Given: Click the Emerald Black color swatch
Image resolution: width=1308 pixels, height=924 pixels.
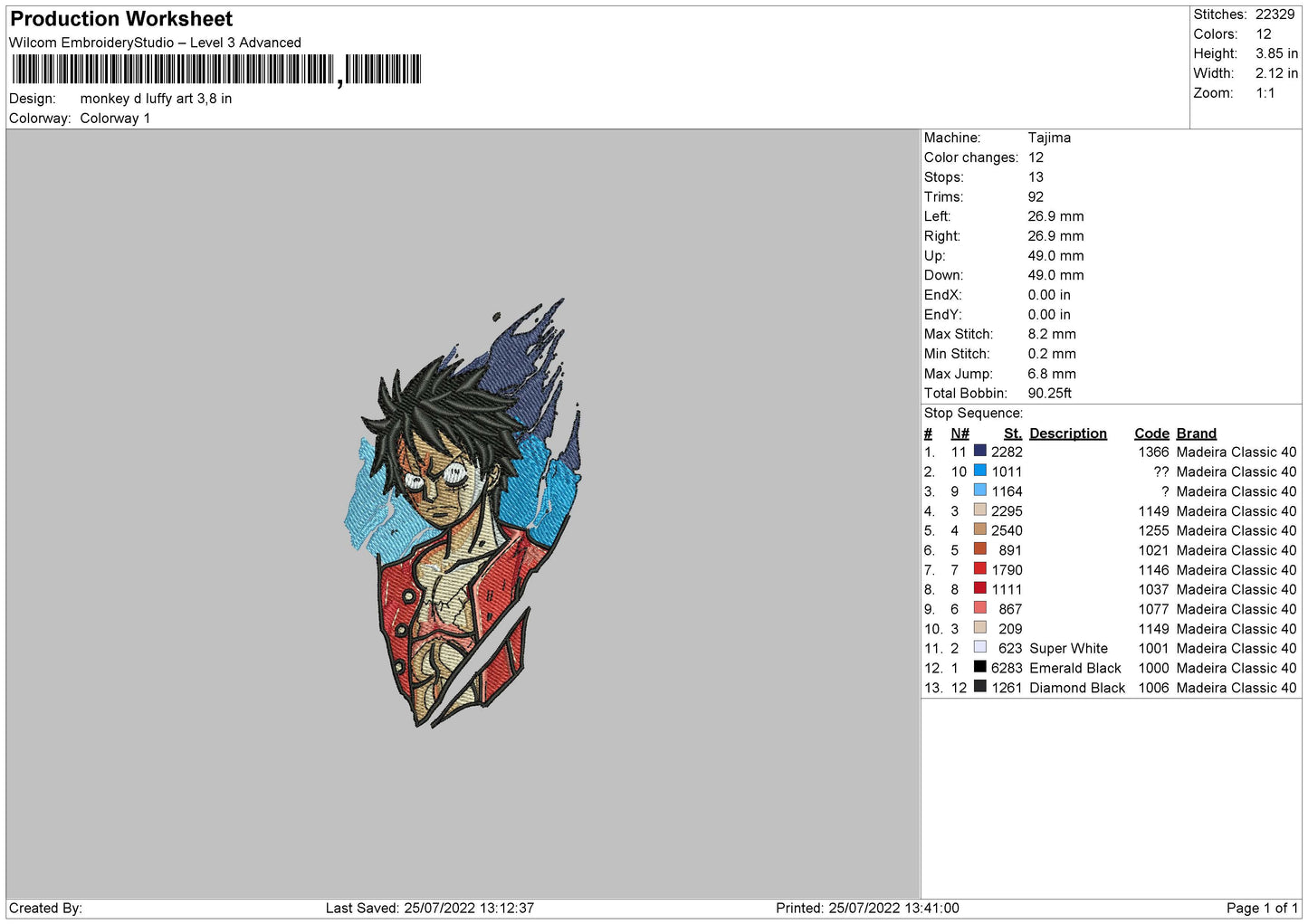Looking at the screenshot, I should [979, 667].
